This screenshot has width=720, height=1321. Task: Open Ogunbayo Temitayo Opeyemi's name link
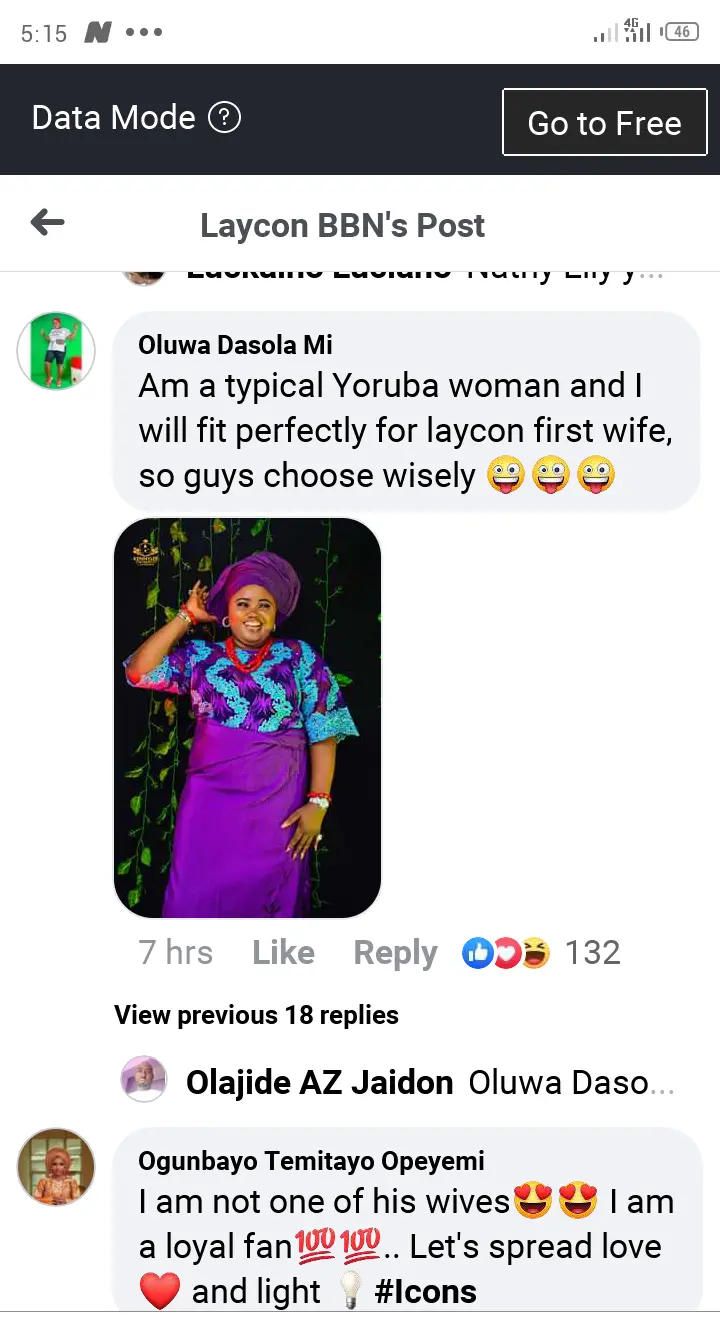[x=311, y=1161]
